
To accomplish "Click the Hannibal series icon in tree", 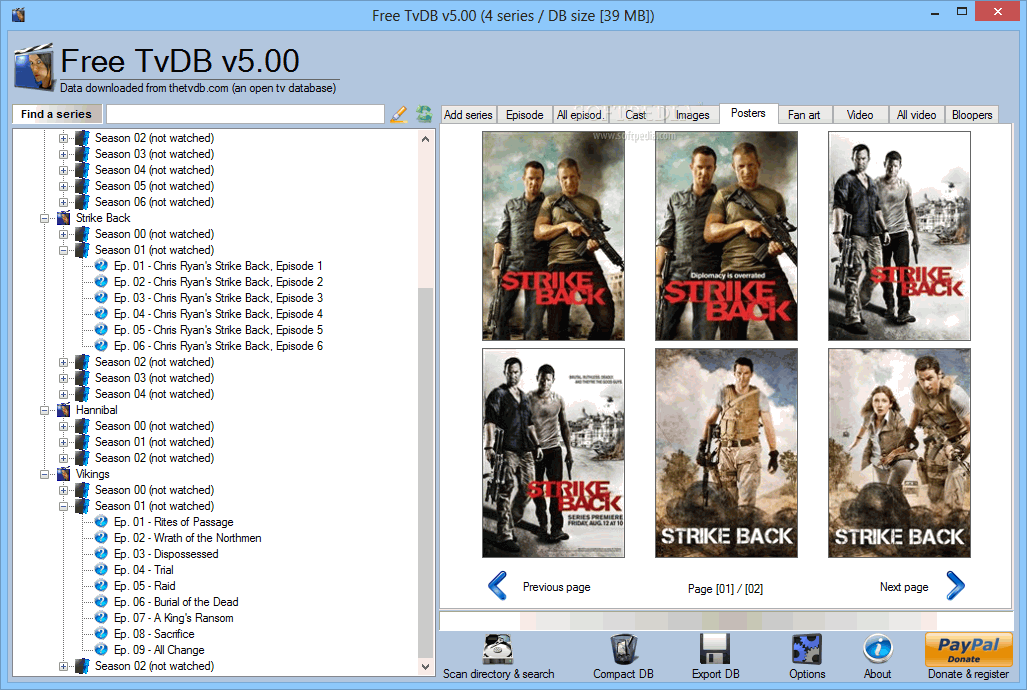I will 64,410.
